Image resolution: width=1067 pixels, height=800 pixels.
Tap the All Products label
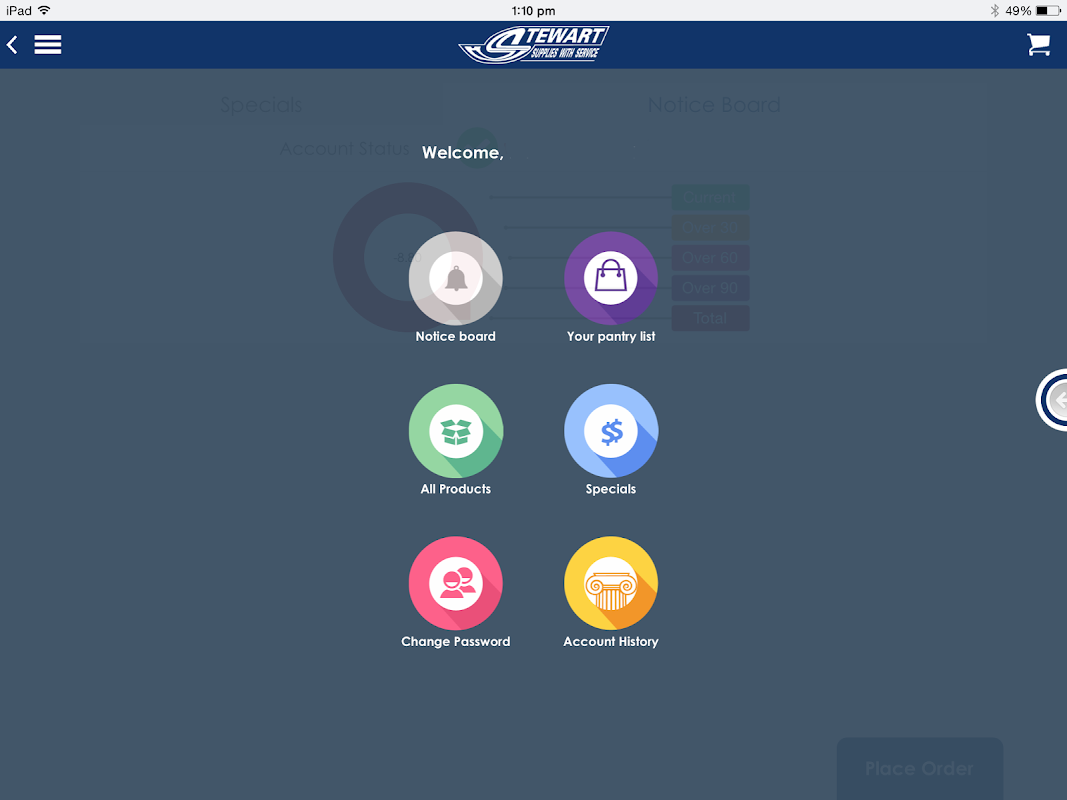click(455, 488)
